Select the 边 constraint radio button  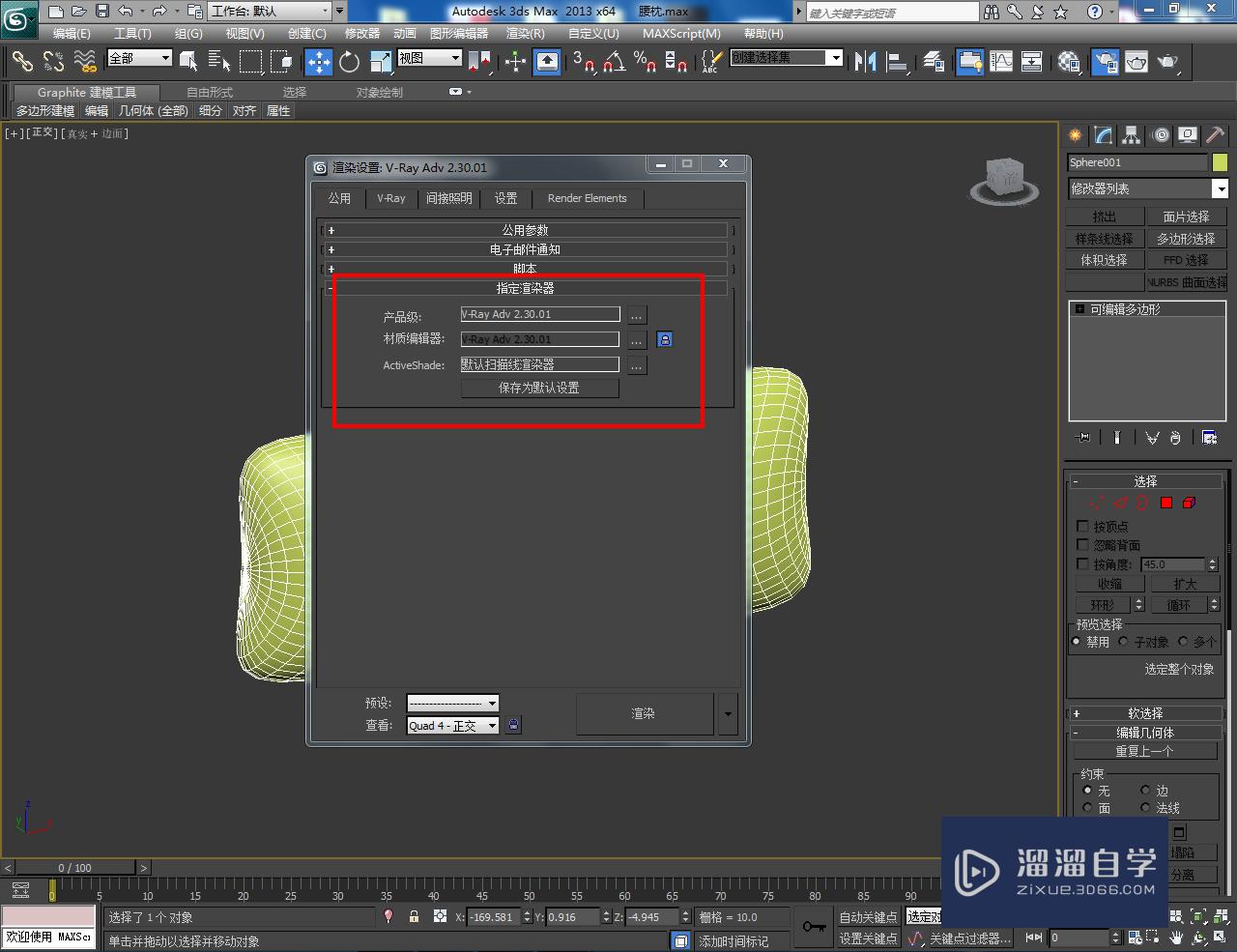click(x=1145, y=791)
